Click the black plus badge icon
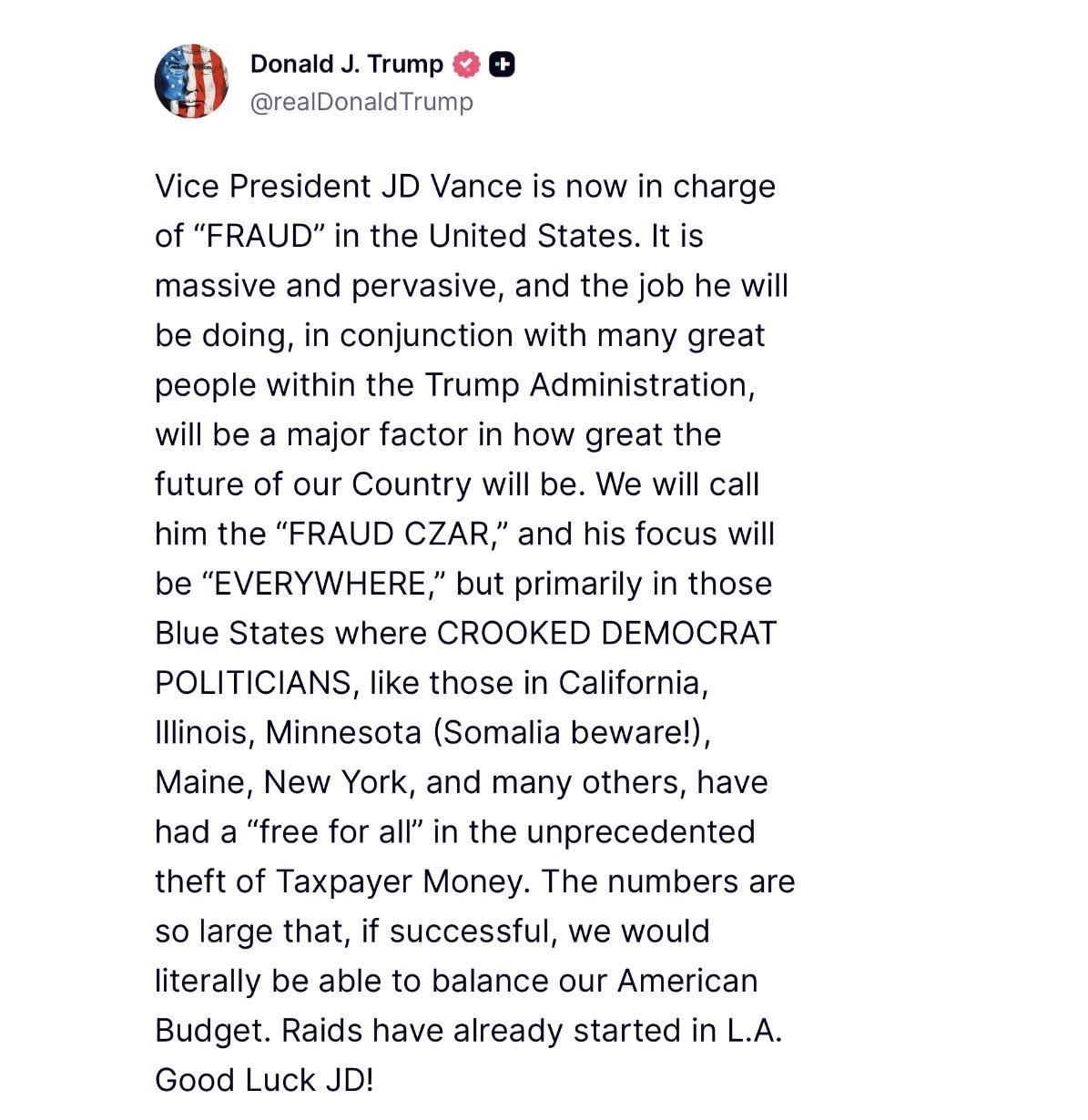 502,64
